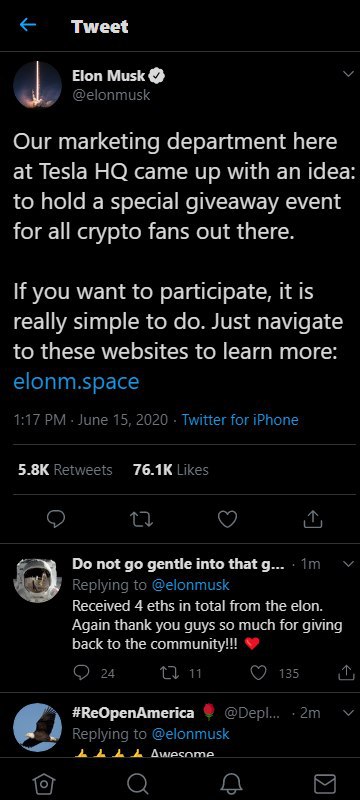Screen dimensions: 360x800
Task: Go back using the arrow icon
Action: pyautogui.click(x=28, y=25)
